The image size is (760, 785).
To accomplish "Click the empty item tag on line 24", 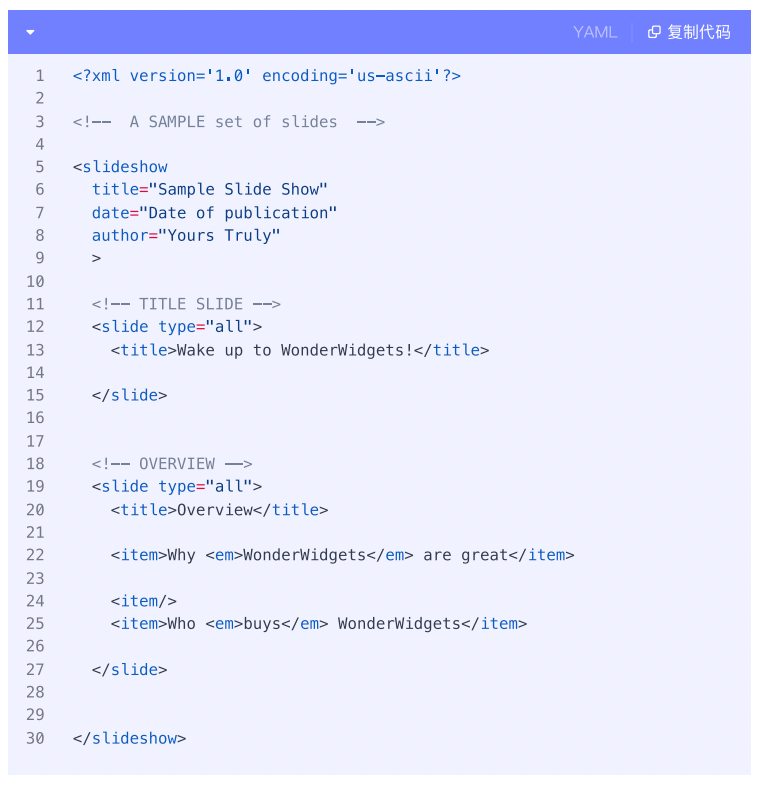I will [144, 601].
